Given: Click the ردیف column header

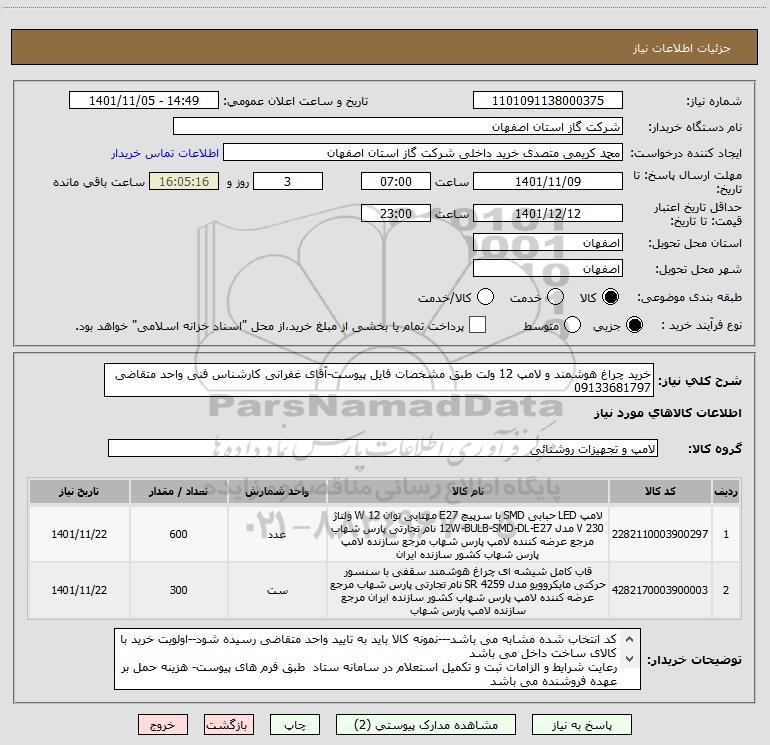Looking at the screenshot, I should click(726, 491).
